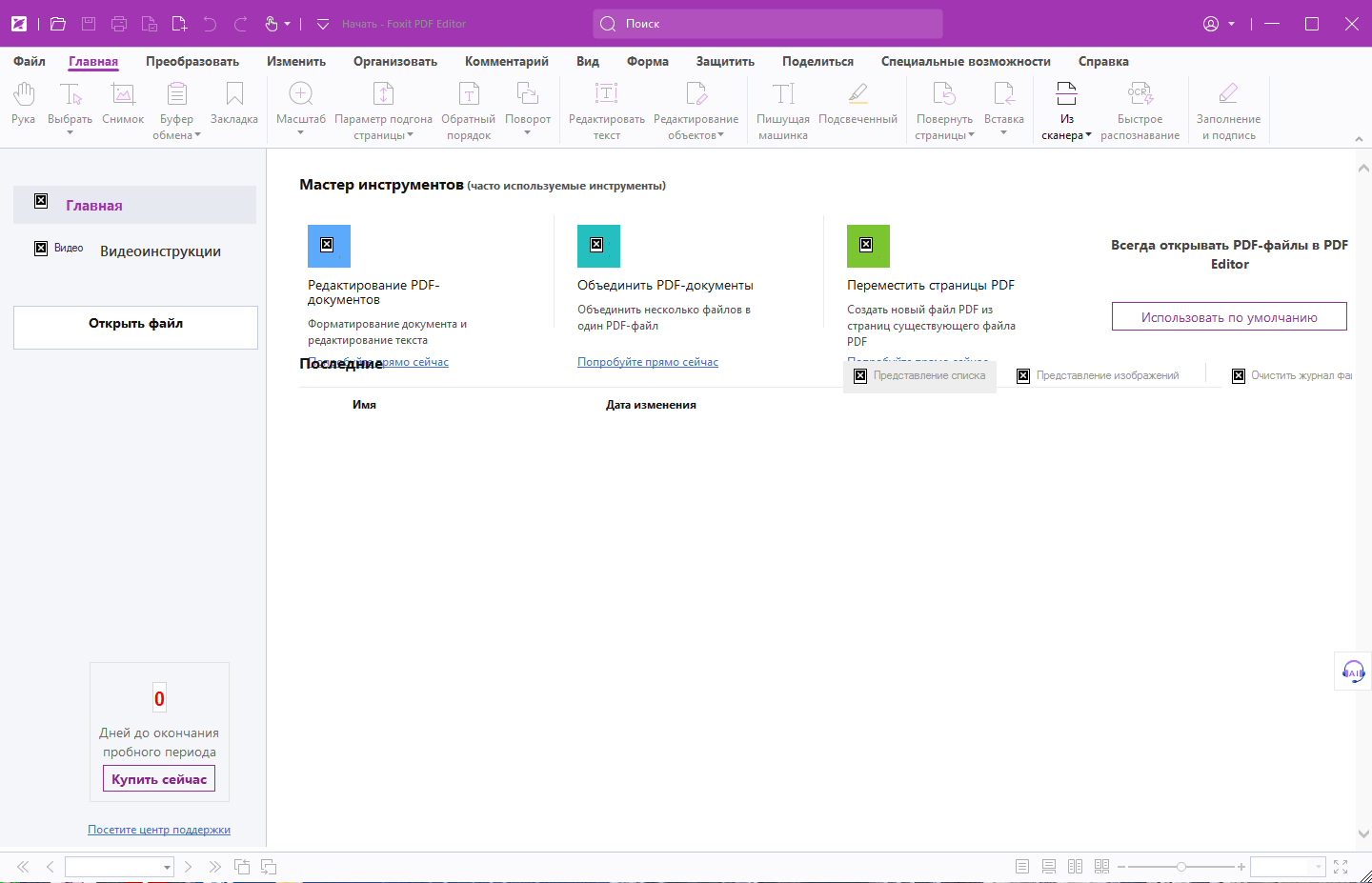Viewport: 1372px width, 883px height.
Task: Click Обратный порядок reflow tool
Action: coord(469,110)
